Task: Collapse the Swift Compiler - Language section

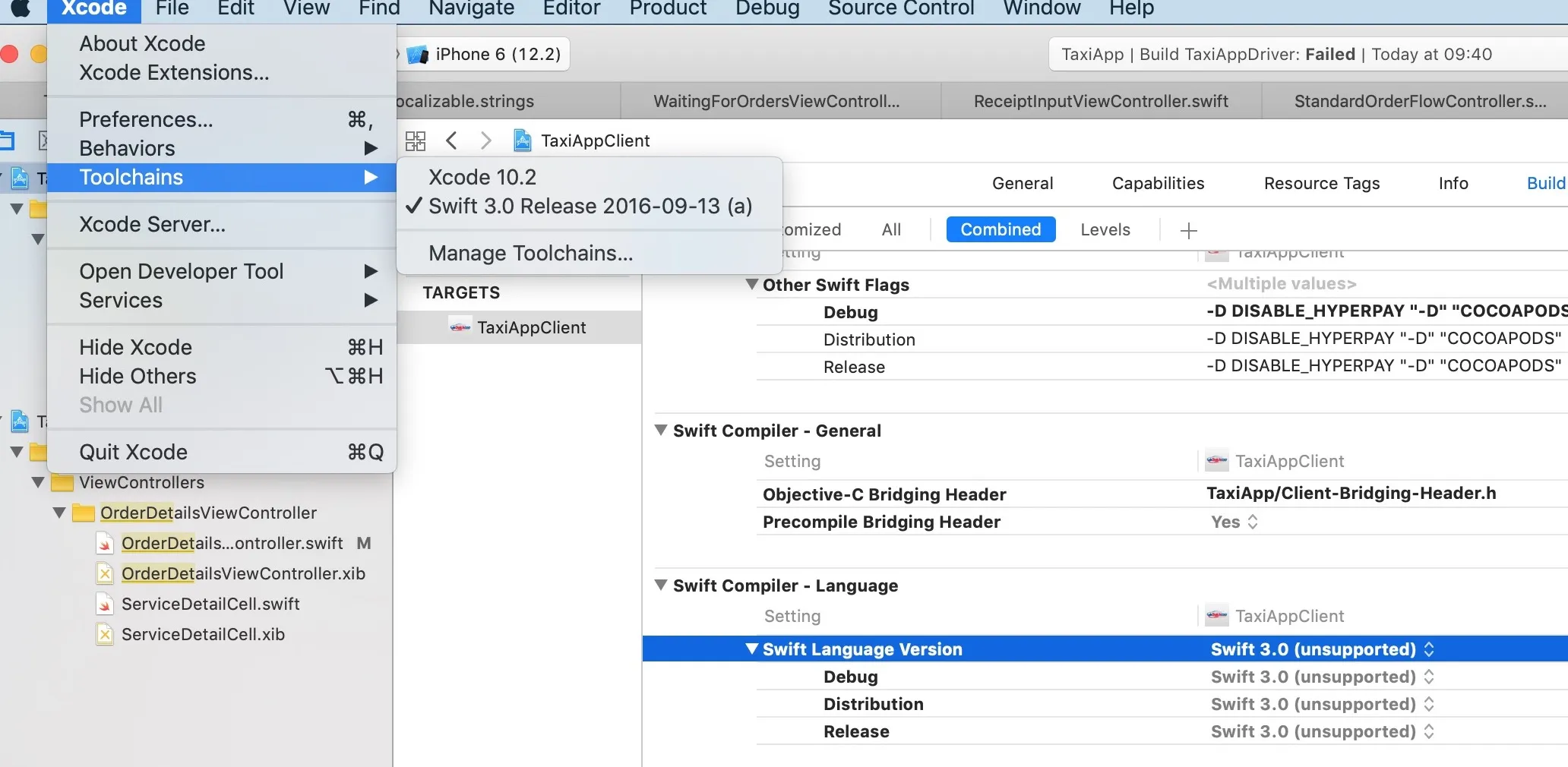Action: point(662,586)
